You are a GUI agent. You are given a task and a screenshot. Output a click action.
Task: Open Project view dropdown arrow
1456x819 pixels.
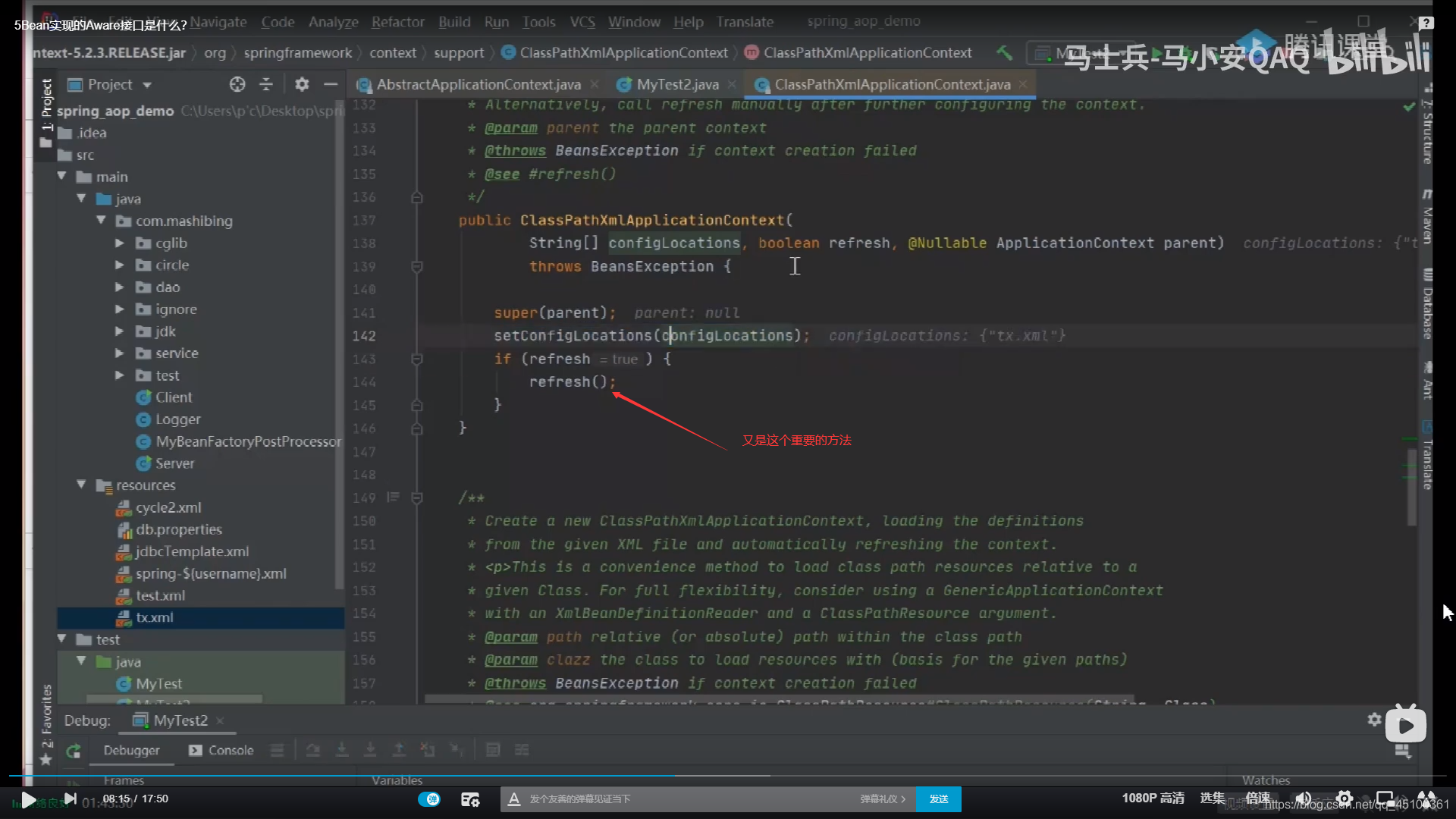[147, 85]
